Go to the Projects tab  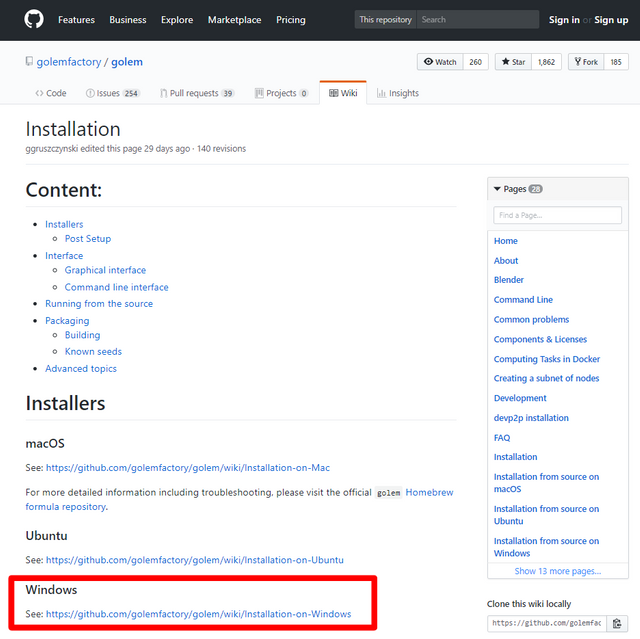click(281, 93)
